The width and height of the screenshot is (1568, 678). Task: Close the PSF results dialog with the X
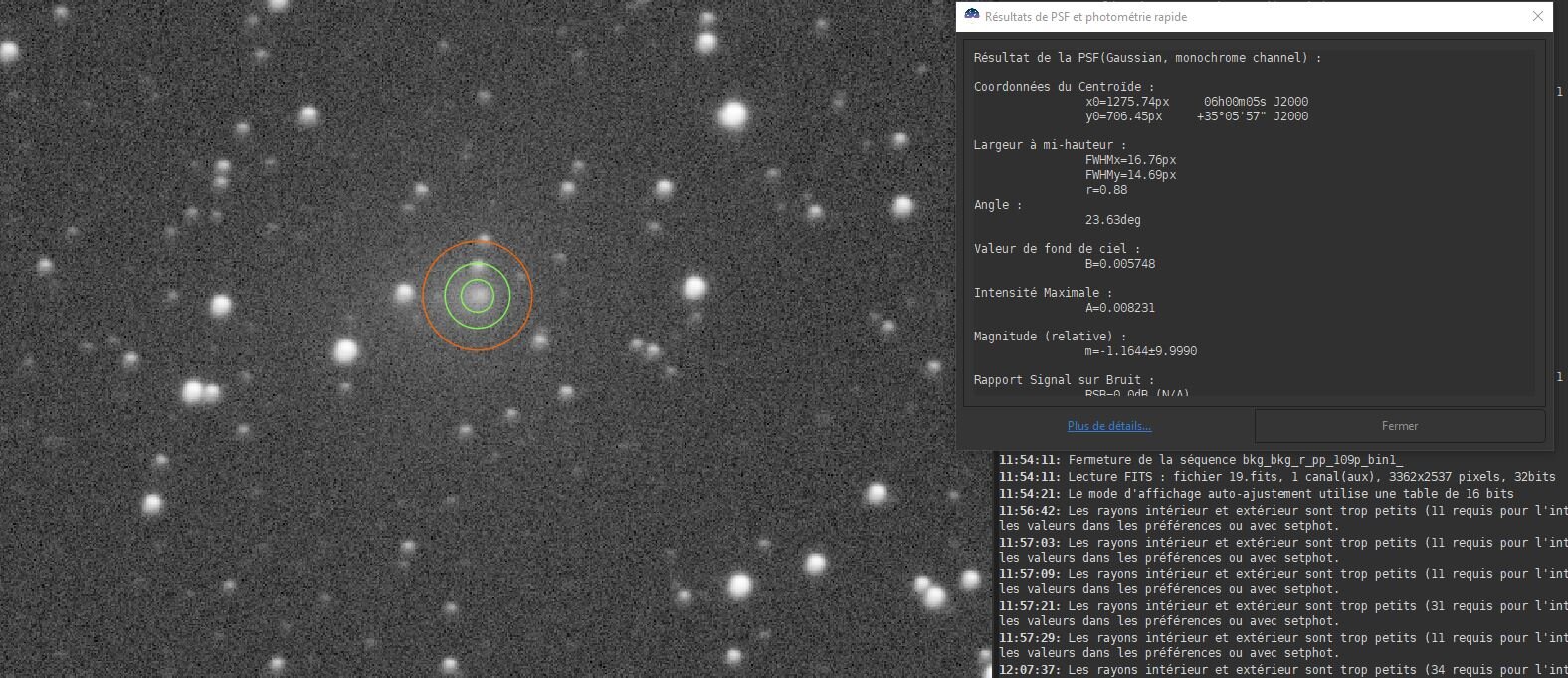click(x=1537, y=16)
